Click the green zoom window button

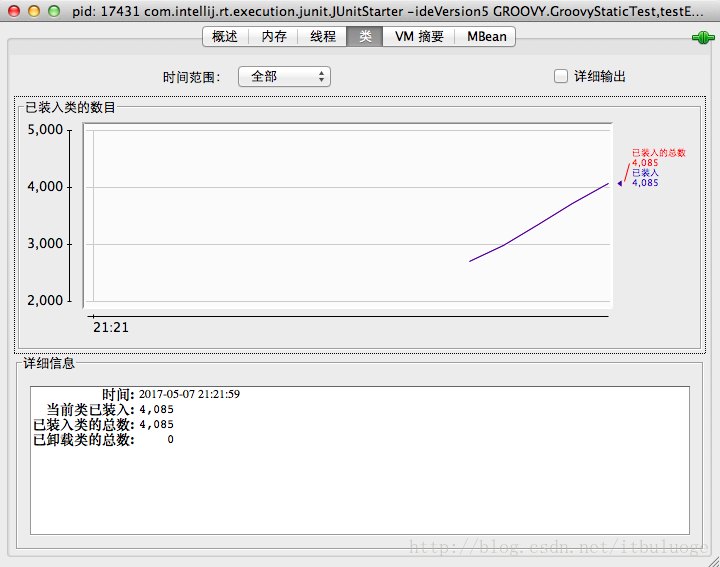point(54,11)
